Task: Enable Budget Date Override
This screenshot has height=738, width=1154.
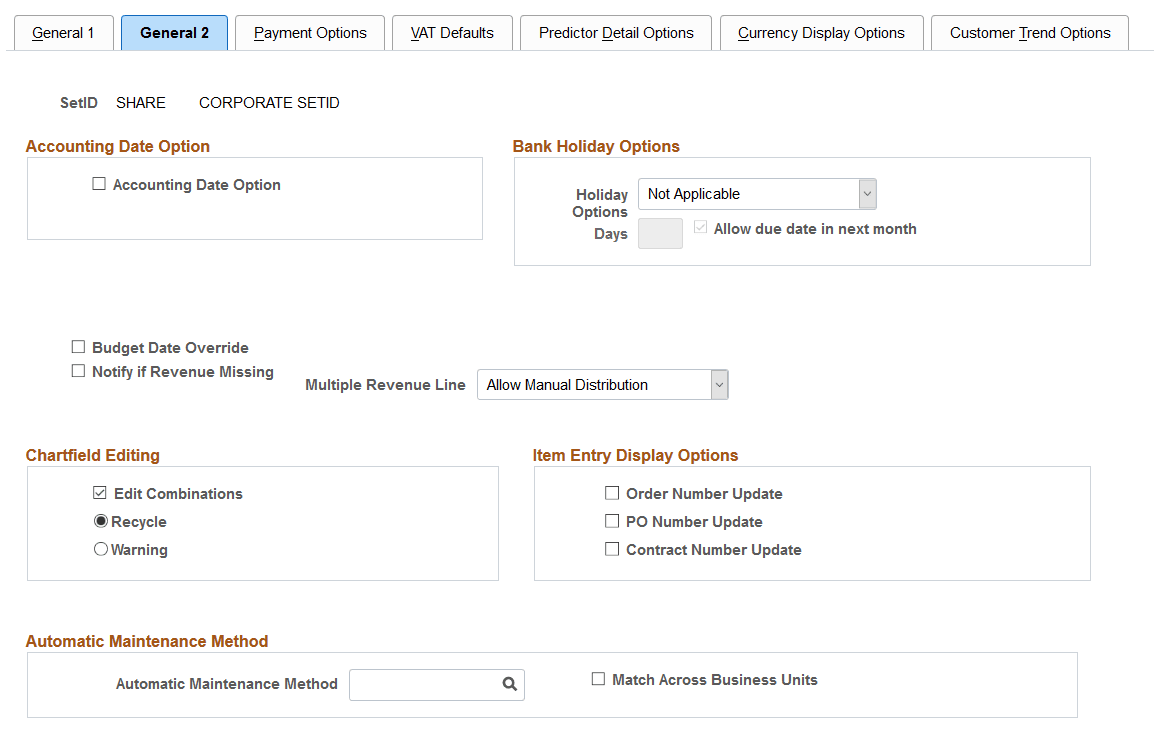Action: (x=78, y=346)
